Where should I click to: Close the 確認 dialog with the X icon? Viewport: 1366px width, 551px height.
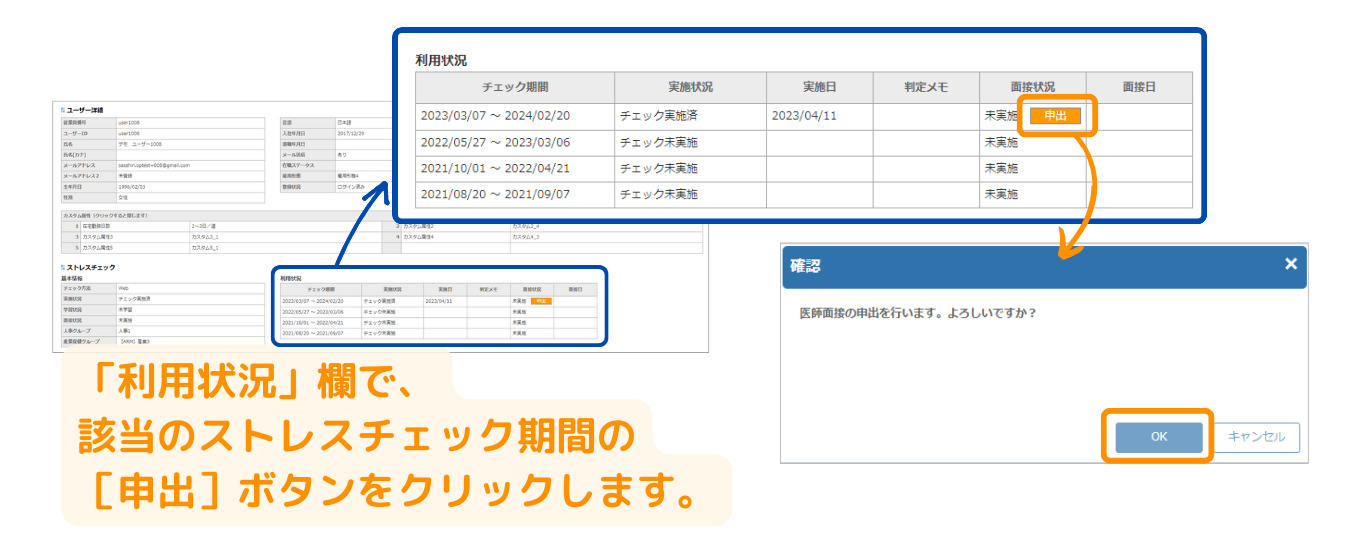(1290, 264)
